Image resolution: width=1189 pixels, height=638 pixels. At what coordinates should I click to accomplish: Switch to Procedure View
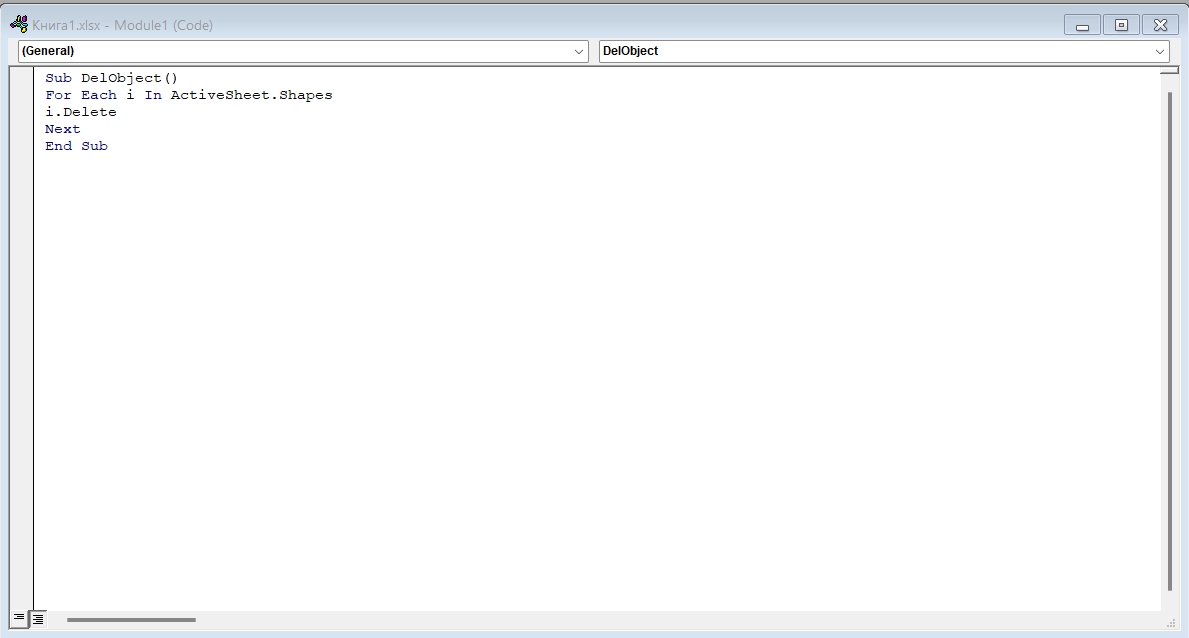(x=19, y=619)
